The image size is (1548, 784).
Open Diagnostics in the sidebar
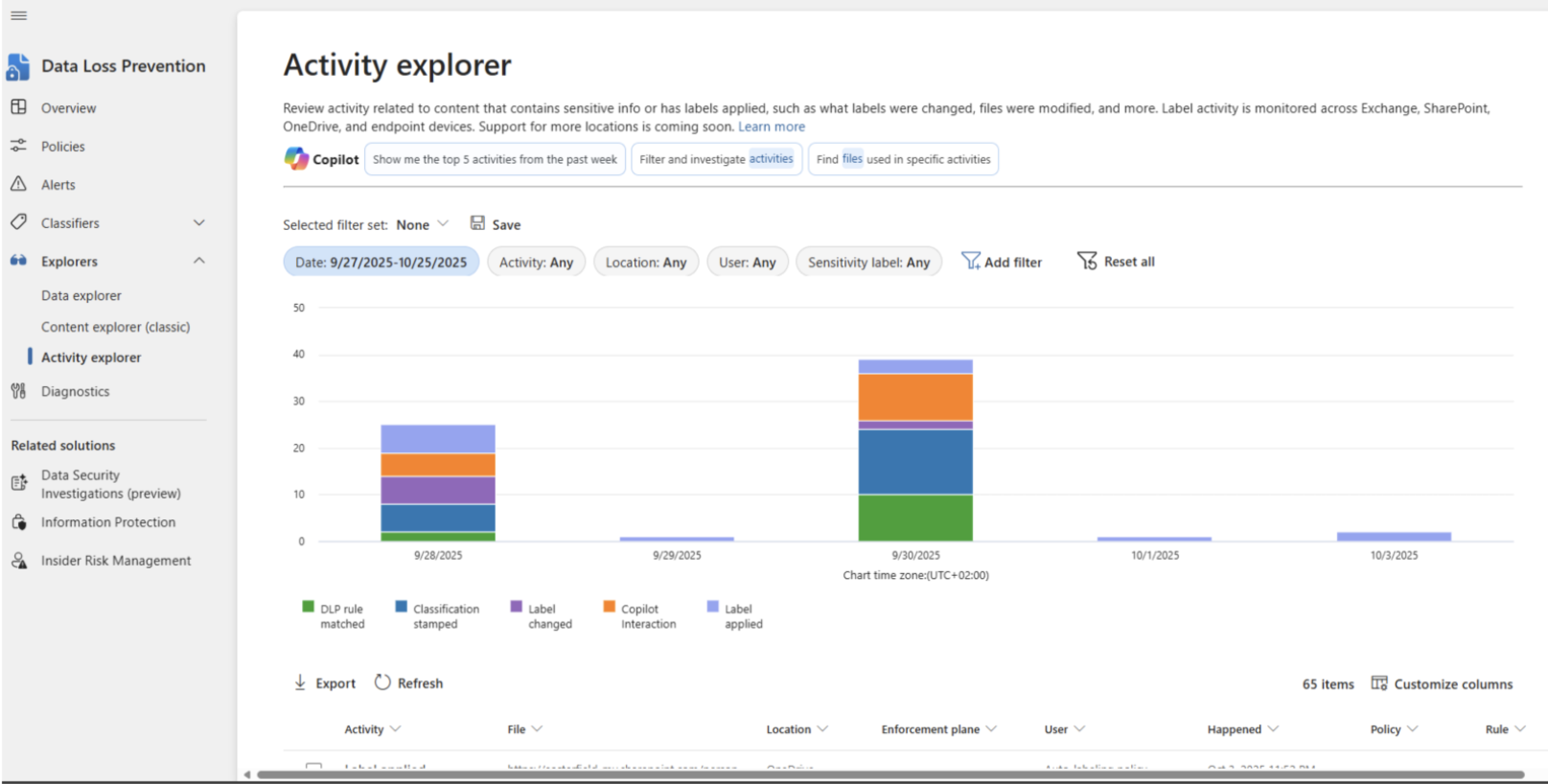point(76,391)
